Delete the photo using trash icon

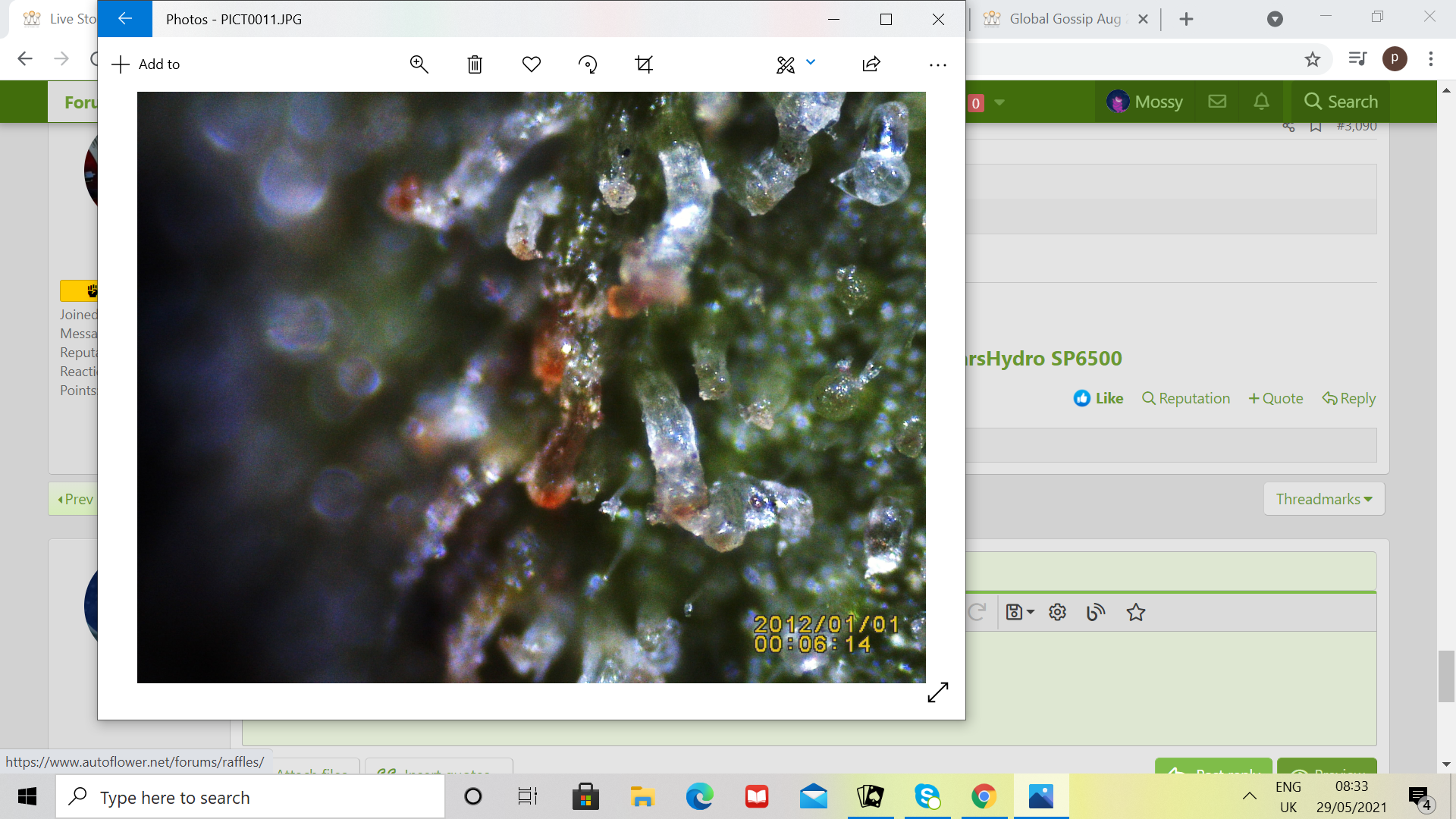click(475, 64)
